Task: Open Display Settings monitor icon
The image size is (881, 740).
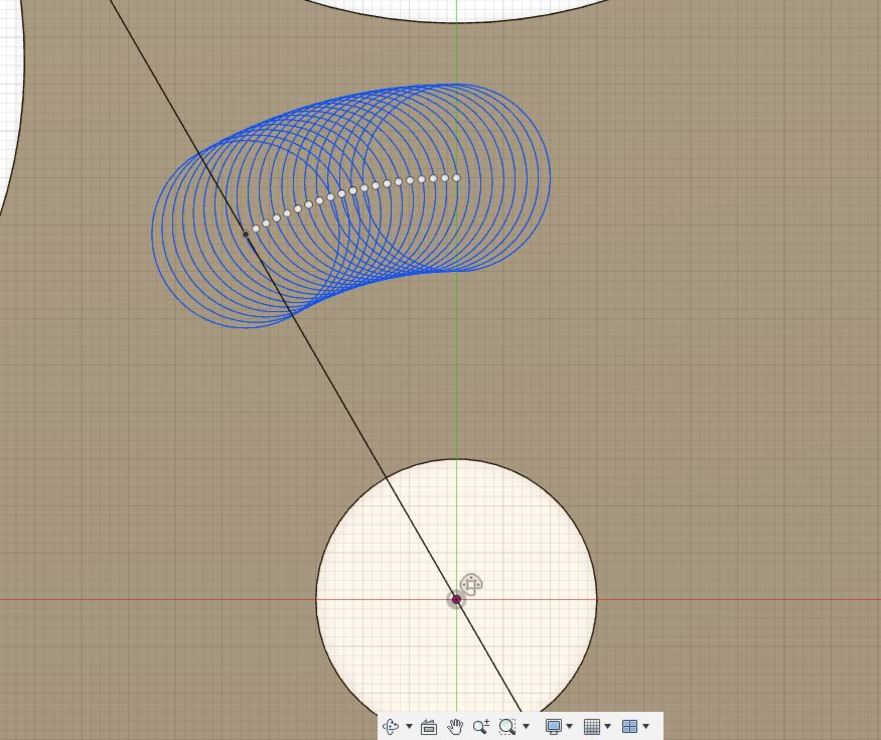Action: tap(554, 727)
